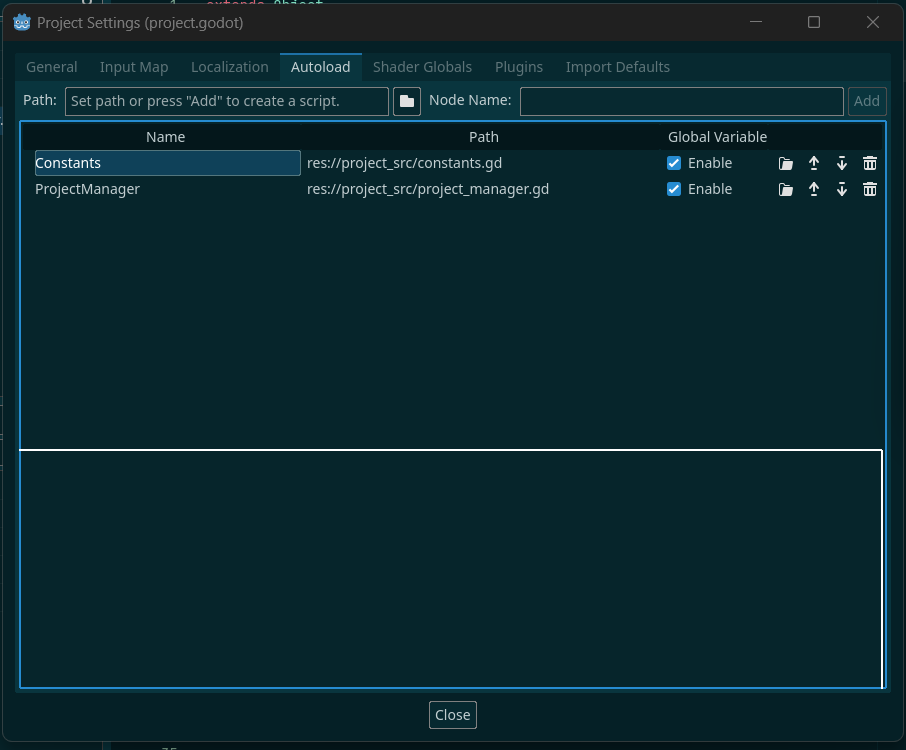This screenshot has height=750, width=906.
Task: Move the Constants autoload up
Action: pos(814,162)
